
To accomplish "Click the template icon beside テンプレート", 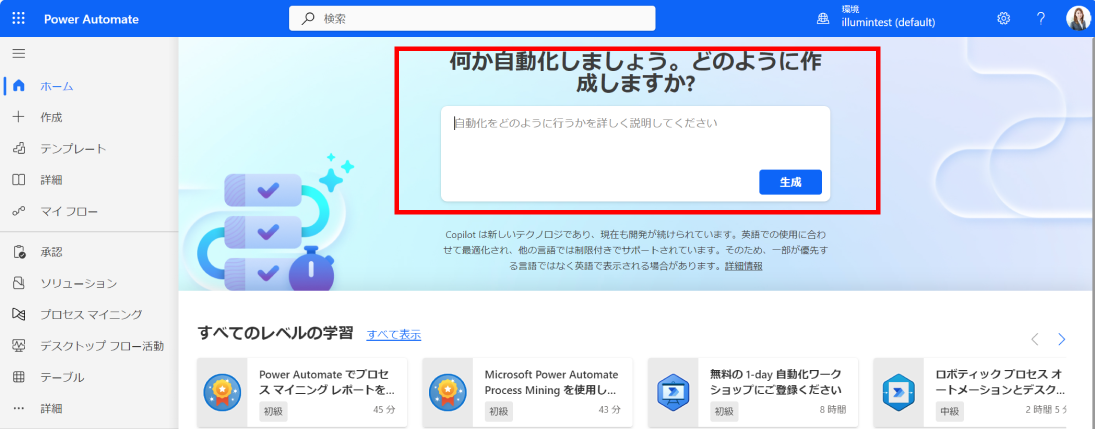I will (19, 149).
